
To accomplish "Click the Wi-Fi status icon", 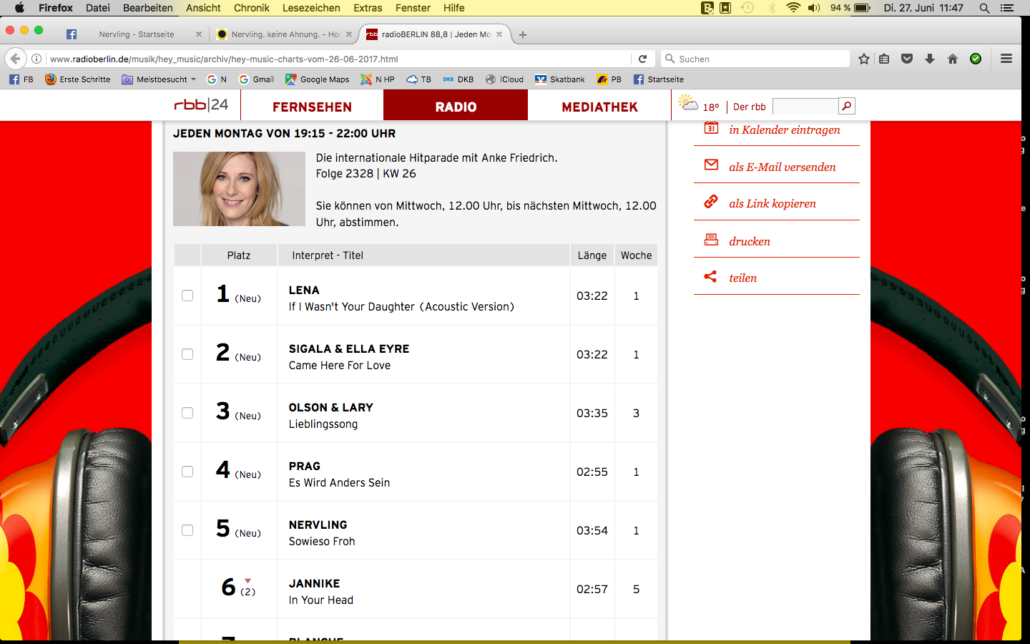I will pos(793,8).
